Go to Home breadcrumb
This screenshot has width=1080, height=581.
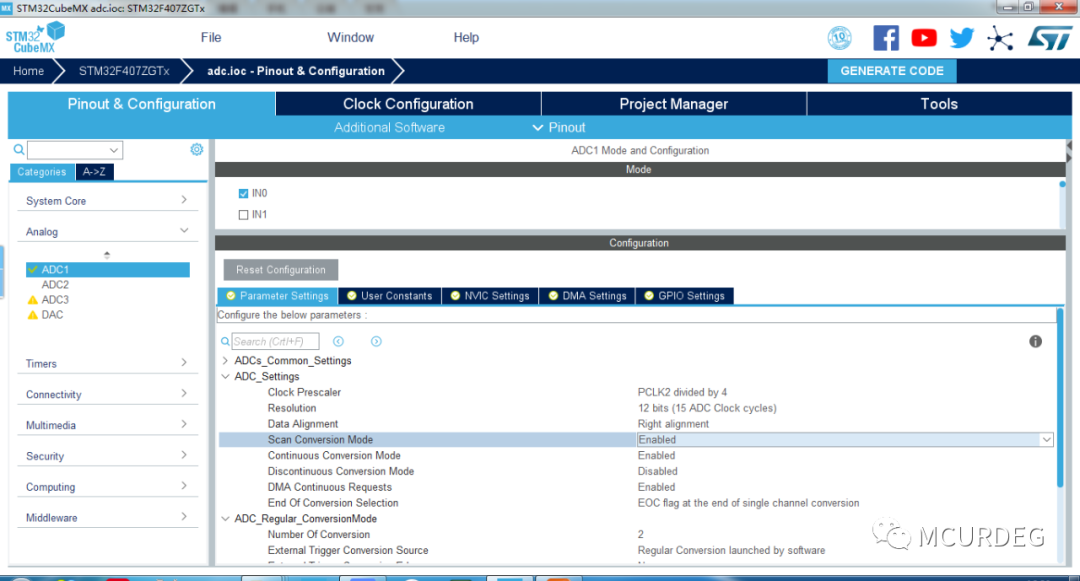pos(28,71)
